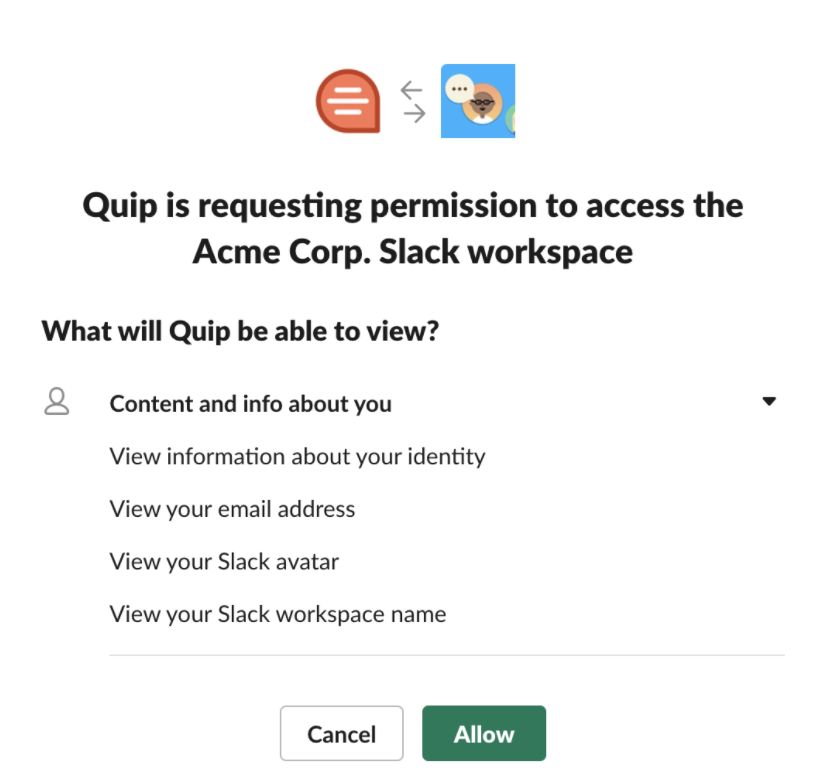814x774 pixels.
Task: Click the right-pointing arrow between the logos
Action: tap(412, 114)
